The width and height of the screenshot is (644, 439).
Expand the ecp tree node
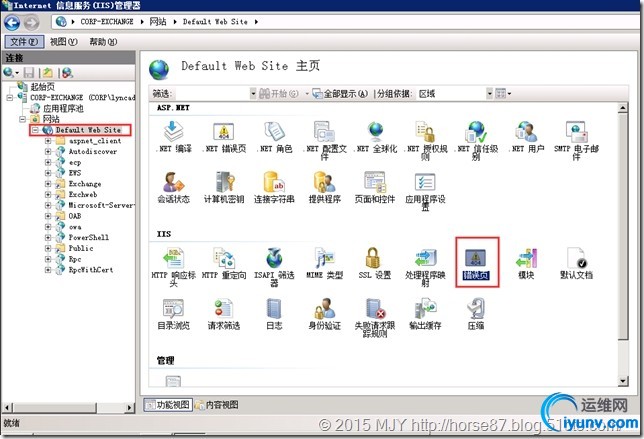point(48,162)
